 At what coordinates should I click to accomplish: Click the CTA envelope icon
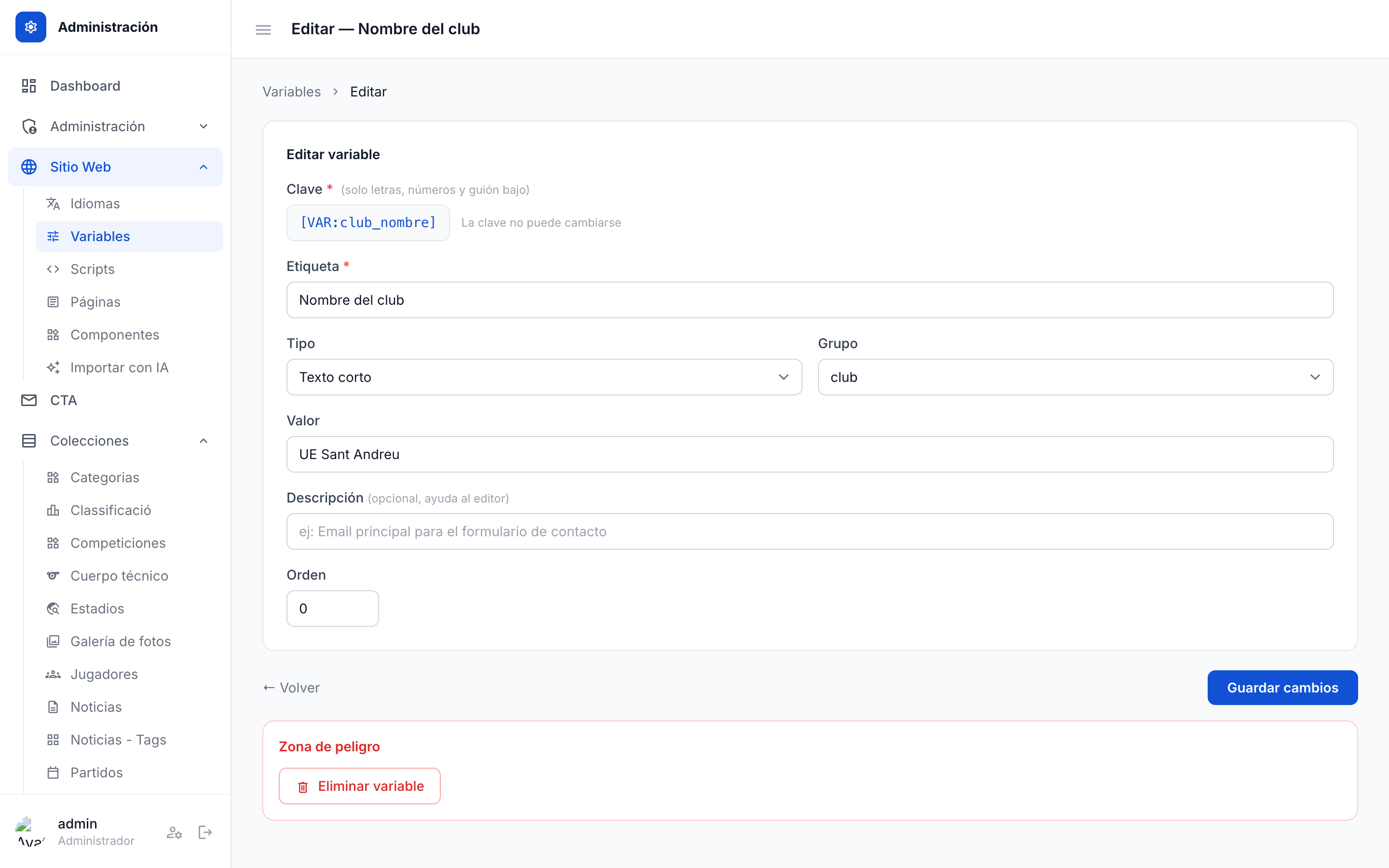point(29,400)
